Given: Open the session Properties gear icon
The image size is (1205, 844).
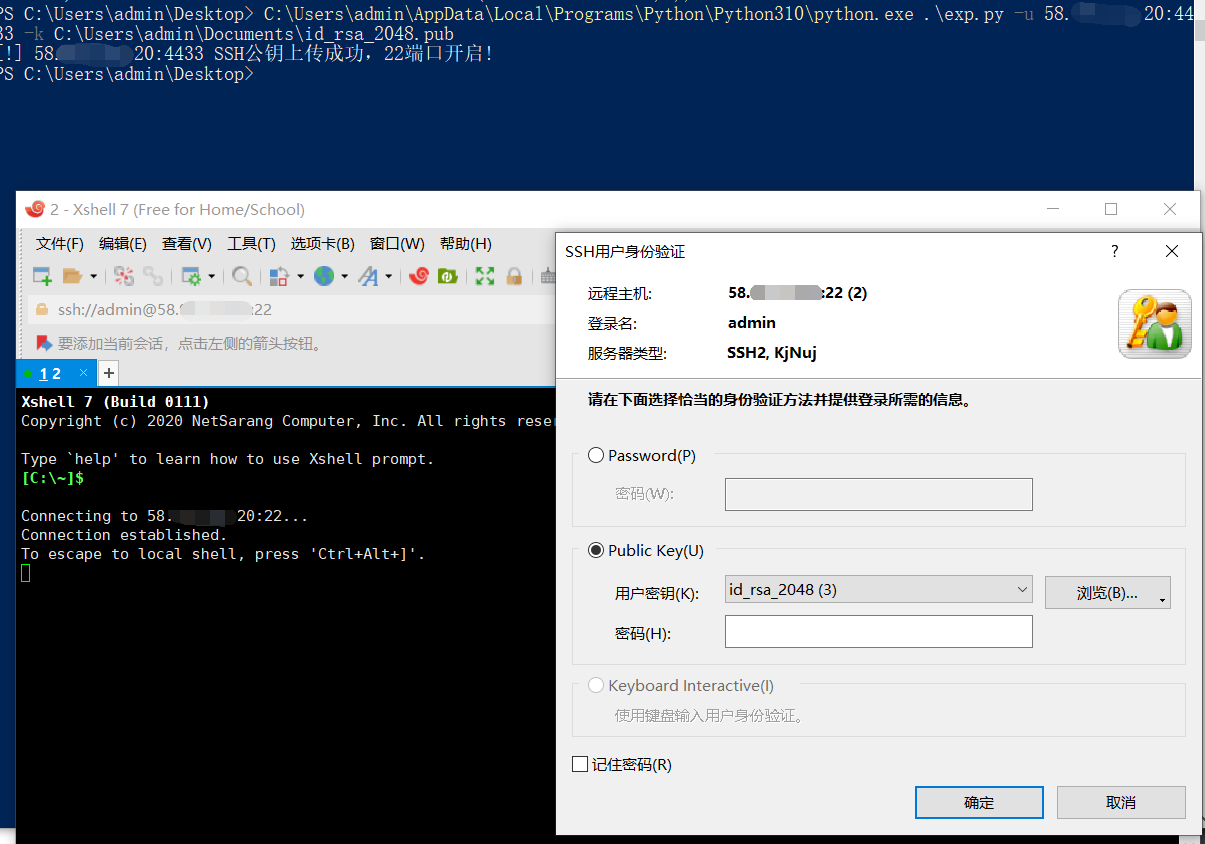Looking at the screenshot, I should 190,276.
